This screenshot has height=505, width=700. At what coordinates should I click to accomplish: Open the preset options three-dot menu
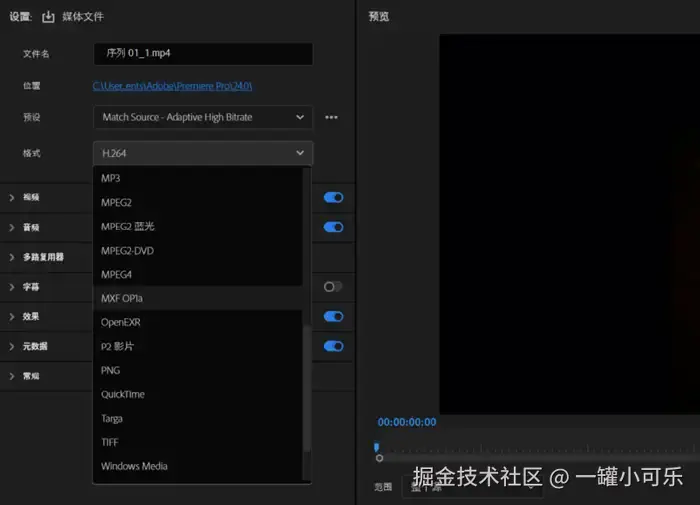tap(331, 117)
